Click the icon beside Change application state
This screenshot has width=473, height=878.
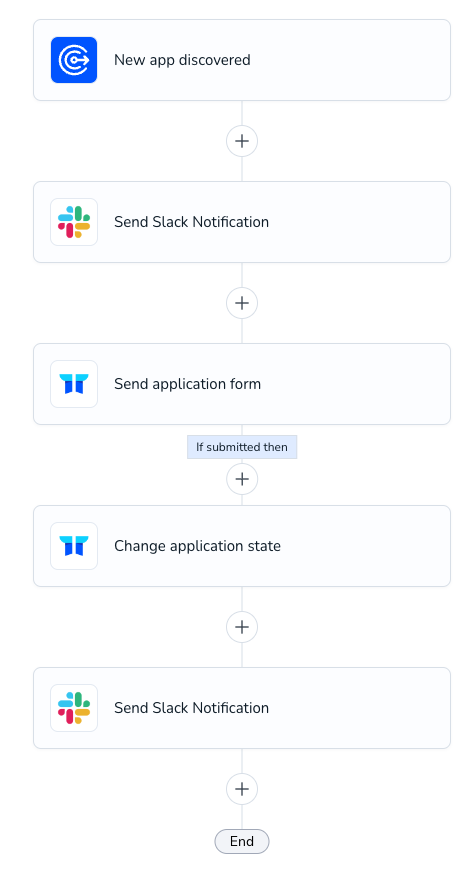point(74,546)
